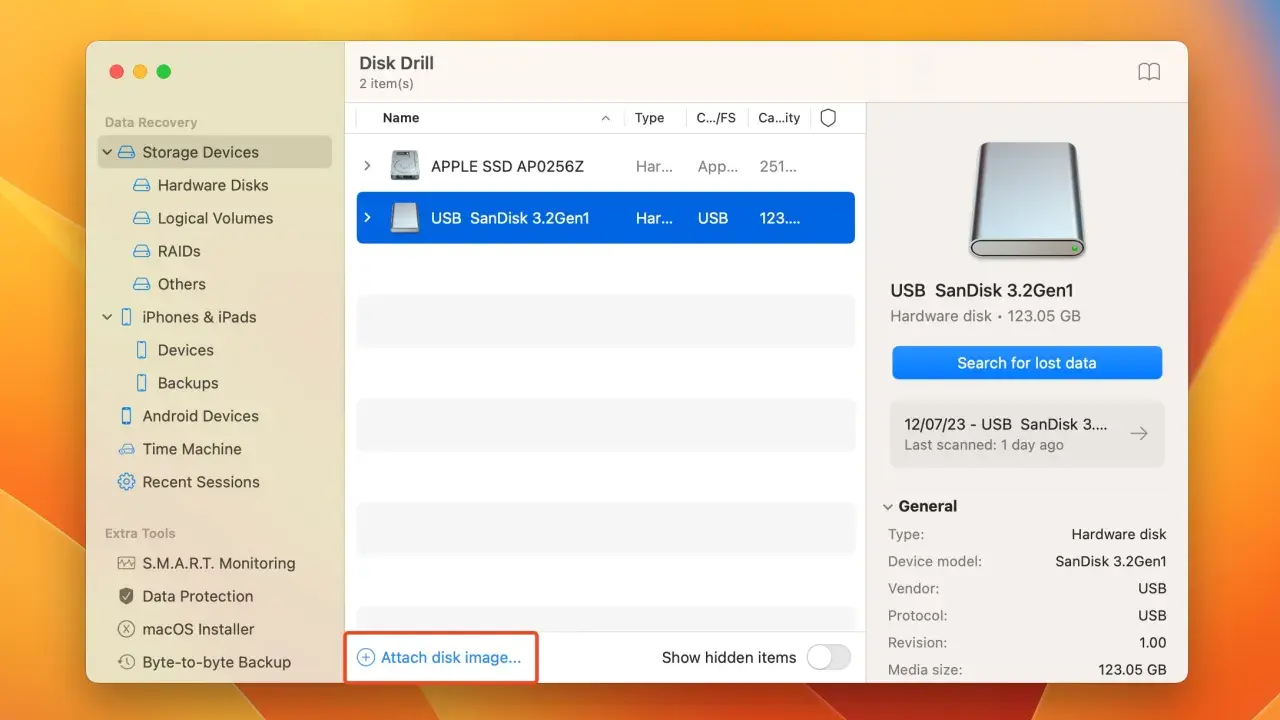This screenshot has width=1280, height=720.
Task: Click the APPLE SSD drive icon
Action: (405, 166)
